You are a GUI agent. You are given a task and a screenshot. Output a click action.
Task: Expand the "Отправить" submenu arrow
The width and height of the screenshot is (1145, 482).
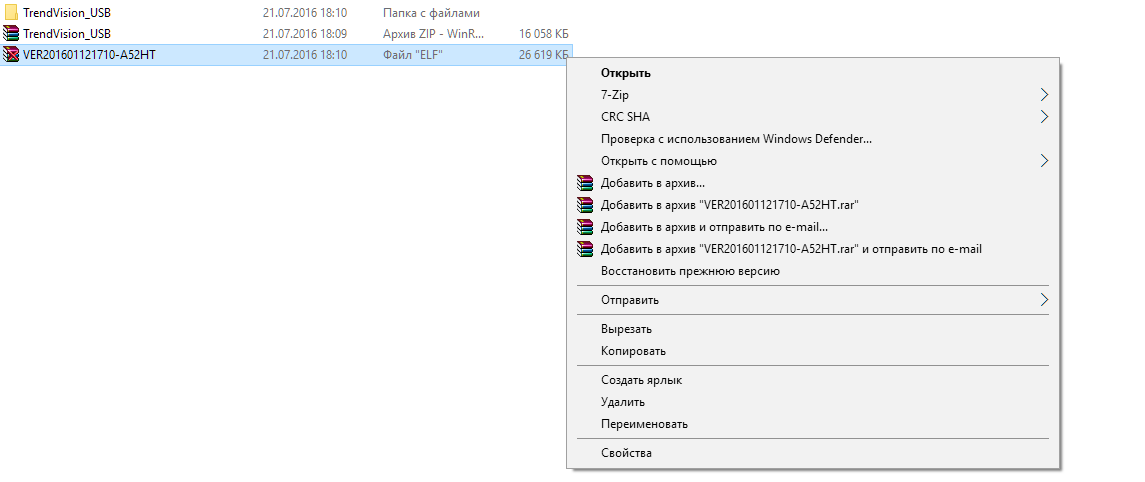coord(1044,300)
